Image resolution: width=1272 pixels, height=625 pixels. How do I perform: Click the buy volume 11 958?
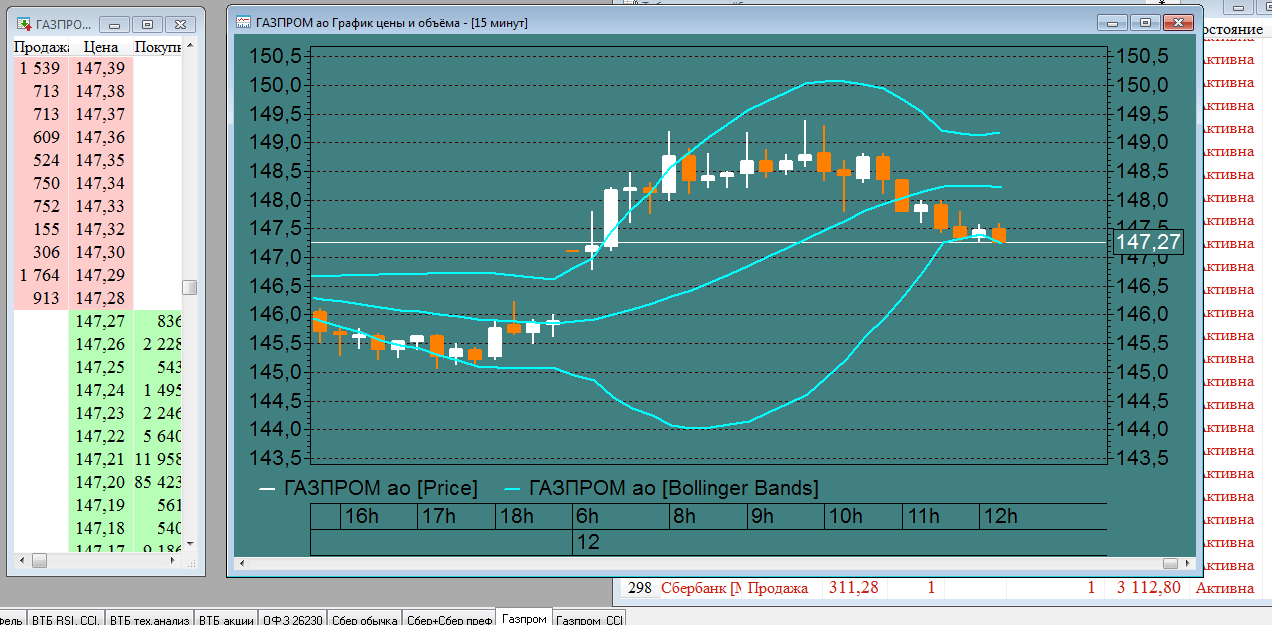[158, 459]
